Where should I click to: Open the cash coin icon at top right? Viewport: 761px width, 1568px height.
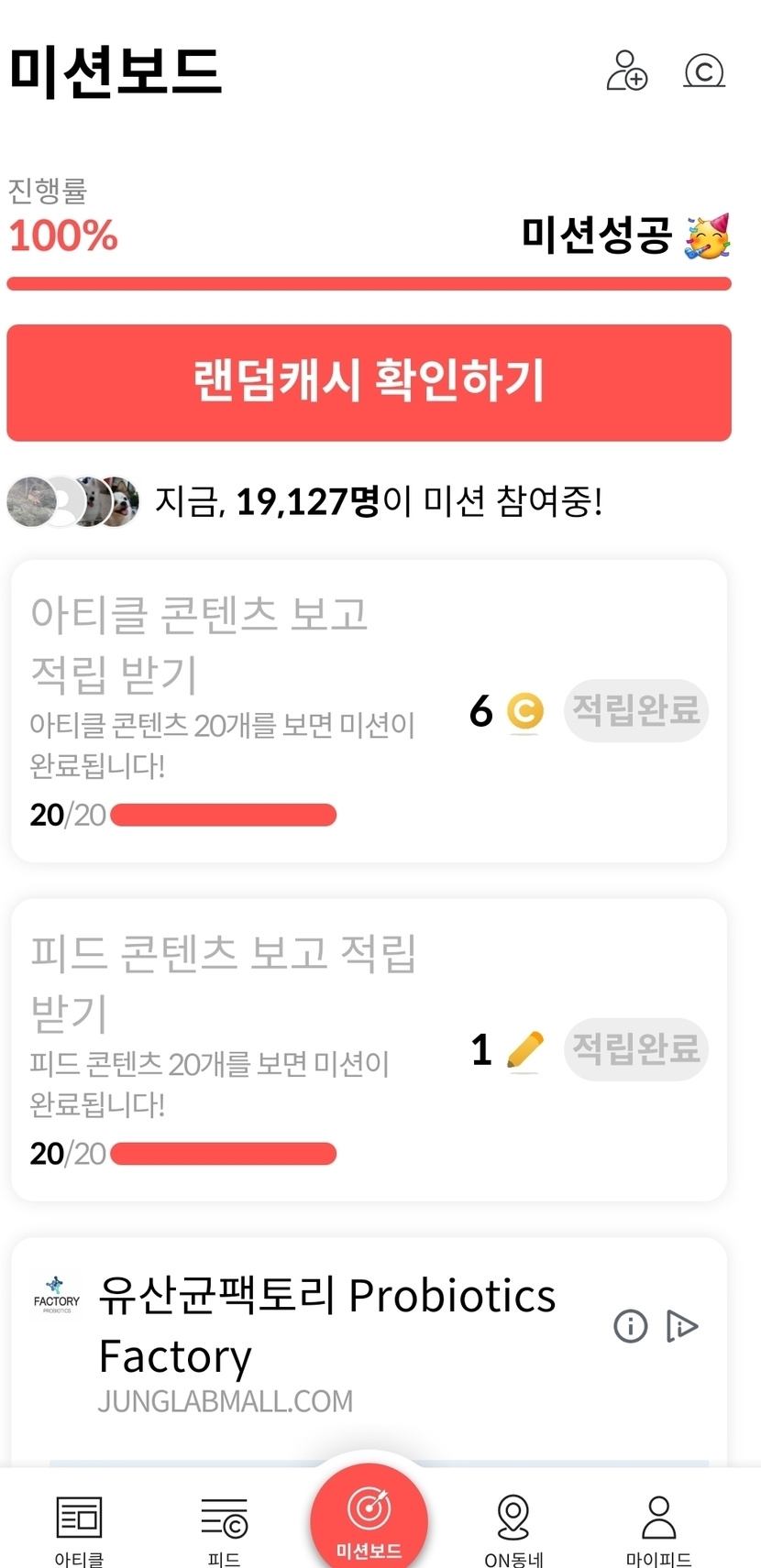tap(704, 71)
